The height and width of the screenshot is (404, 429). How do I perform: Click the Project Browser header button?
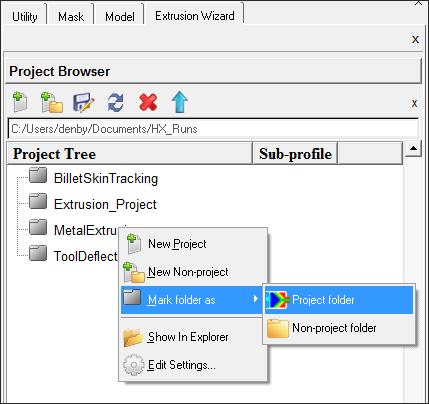pos(214,71)
